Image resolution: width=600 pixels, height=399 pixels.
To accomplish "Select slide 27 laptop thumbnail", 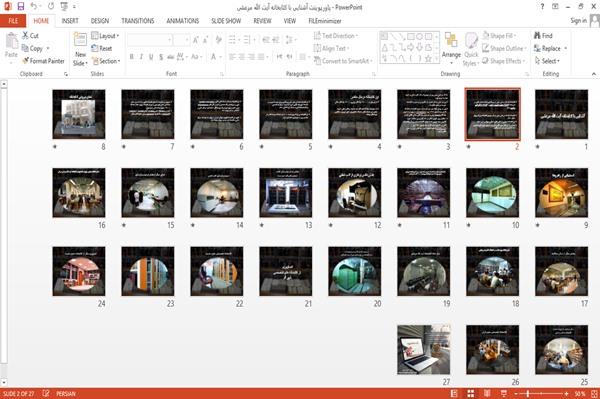I will pos(424,350).
